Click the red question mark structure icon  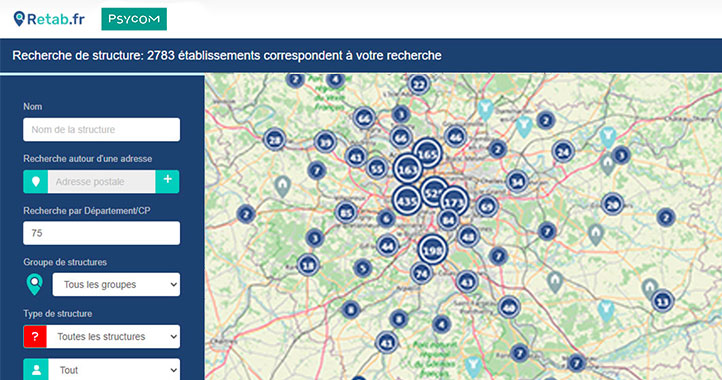pyautogui.click(x=35, y=337)
